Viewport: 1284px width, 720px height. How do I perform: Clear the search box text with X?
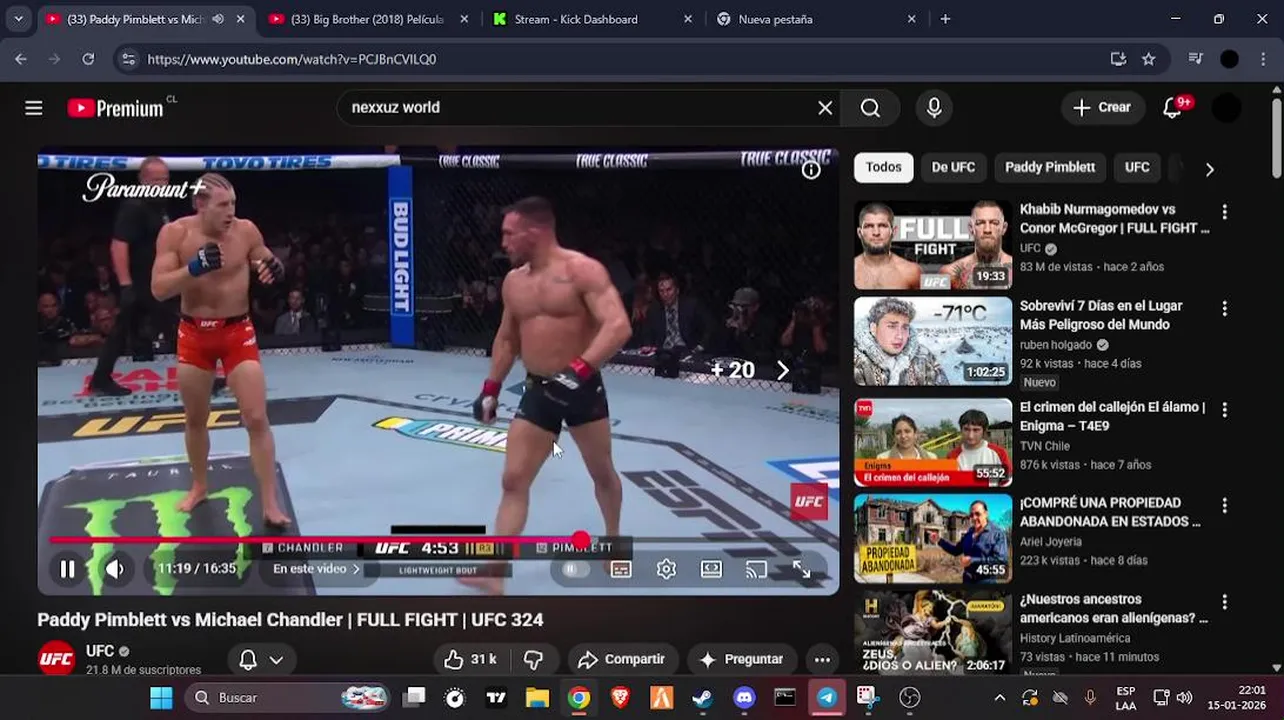tap(825, 108)
